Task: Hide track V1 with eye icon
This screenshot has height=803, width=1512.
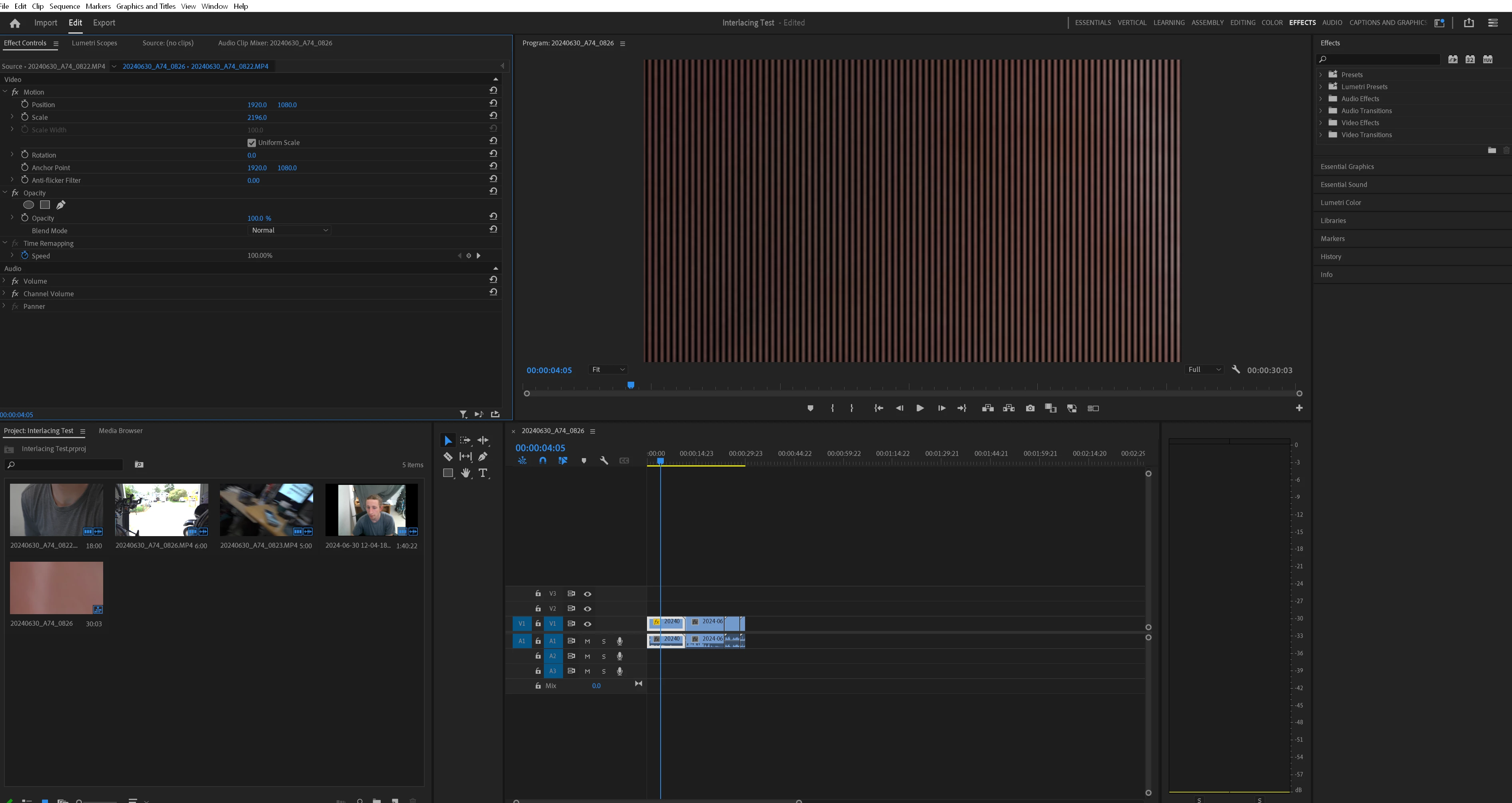Action: coord(587,624)
